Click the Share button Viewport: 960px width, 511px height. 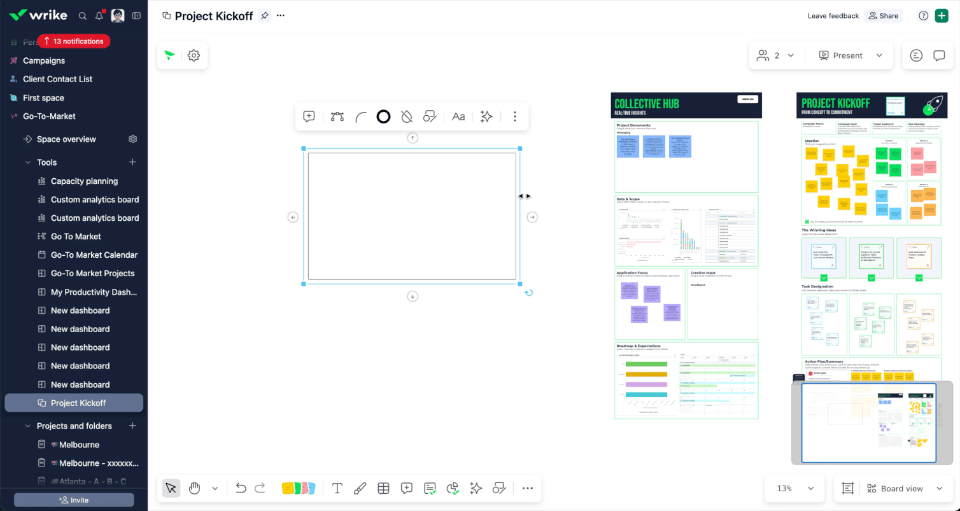883,16
